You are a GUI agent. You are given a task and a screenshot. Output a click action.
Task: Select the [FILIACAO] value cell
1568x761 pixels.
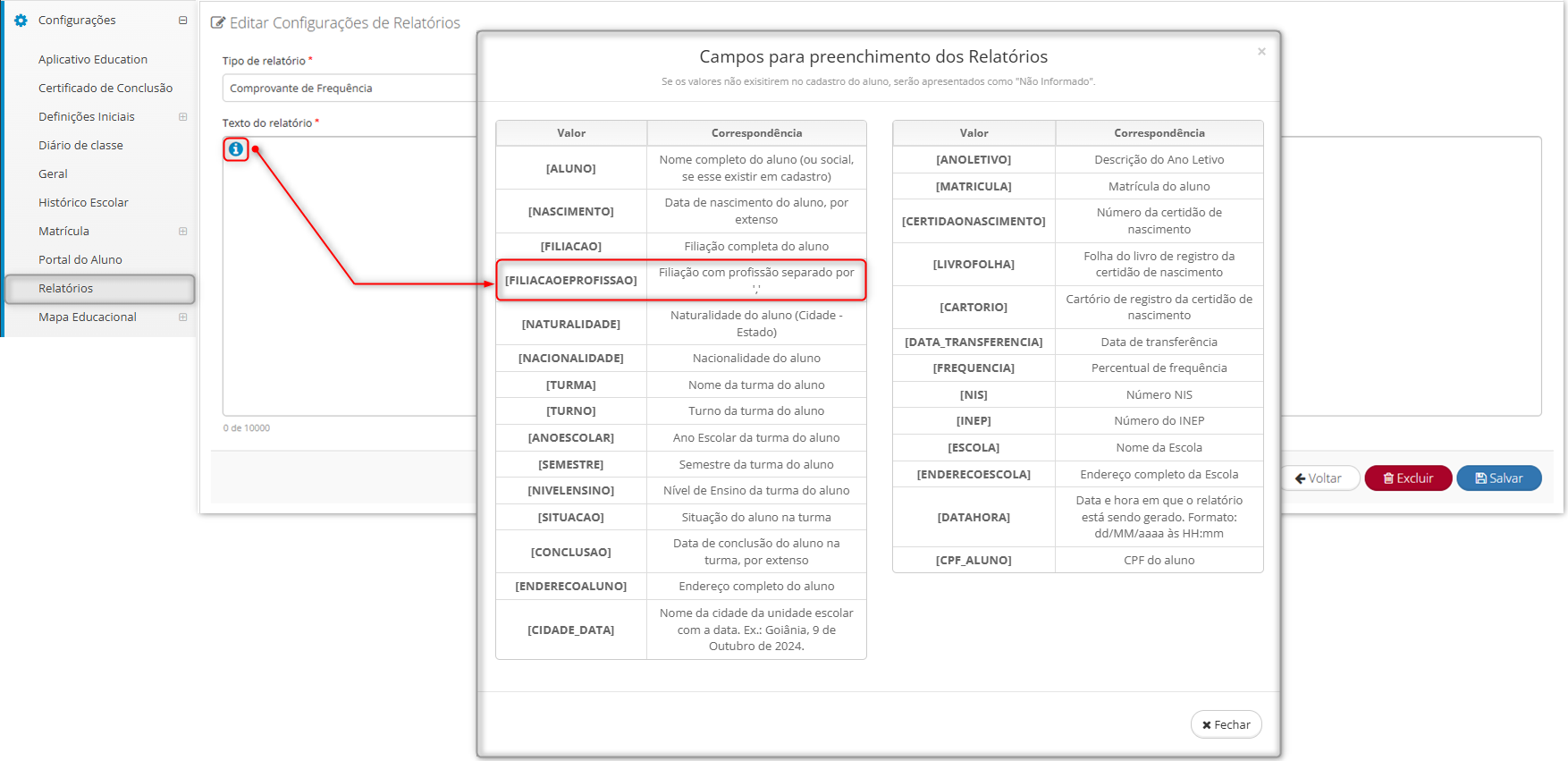[571, 246]
